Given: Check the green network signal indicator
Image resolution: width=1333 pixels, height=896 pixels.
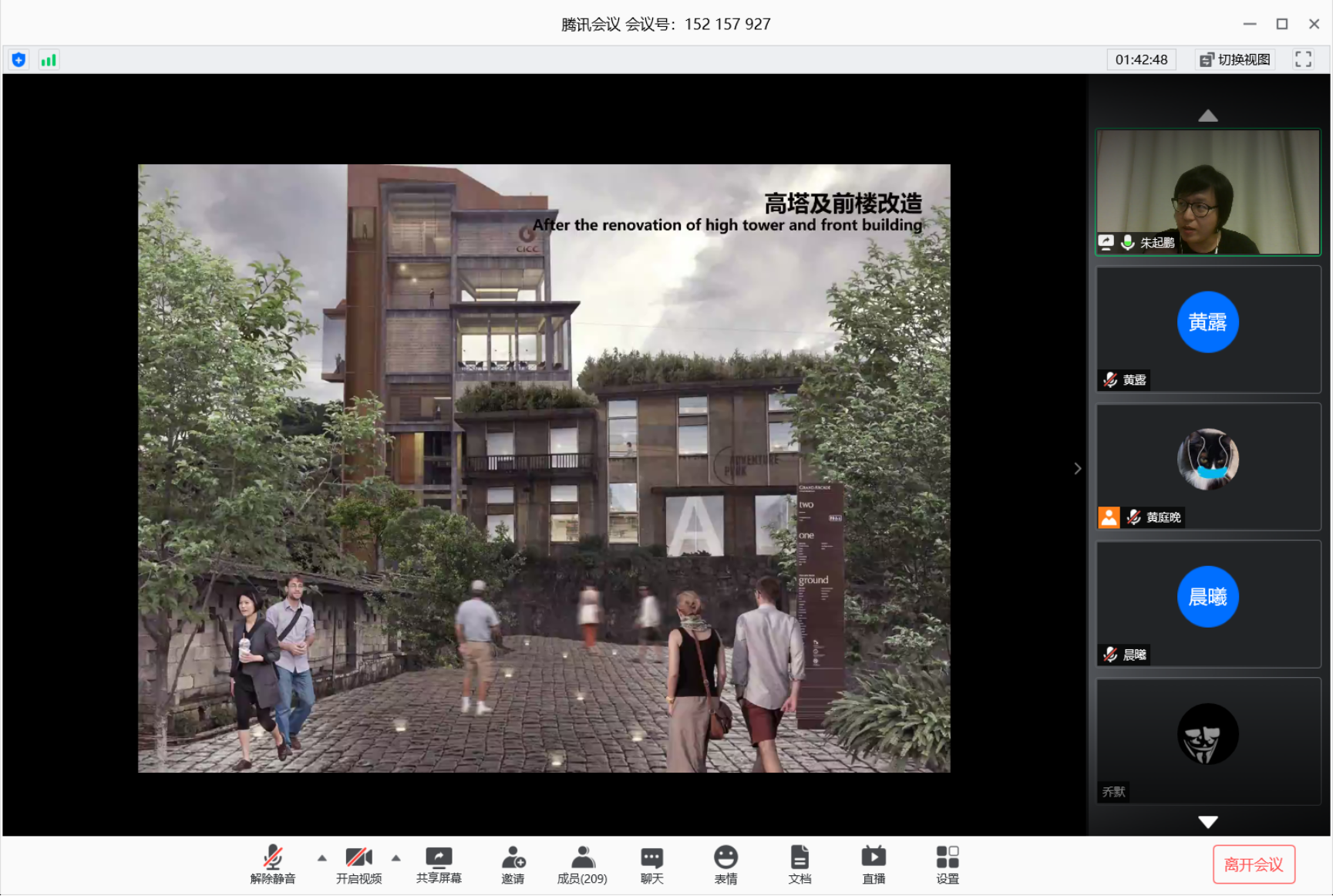Looking at the screenshot, I should click(x=49, y=59).
